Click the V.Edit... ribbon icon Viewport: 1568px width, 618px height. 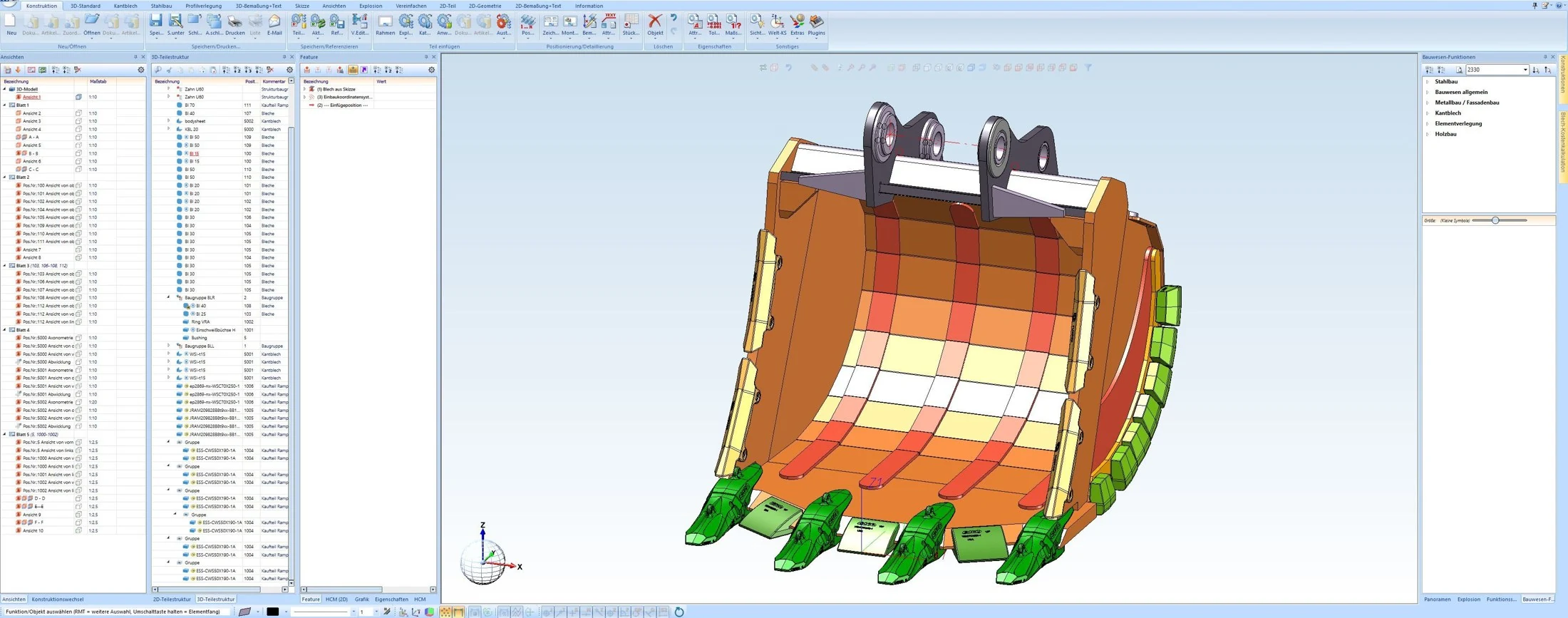click(x=360, y=24)
